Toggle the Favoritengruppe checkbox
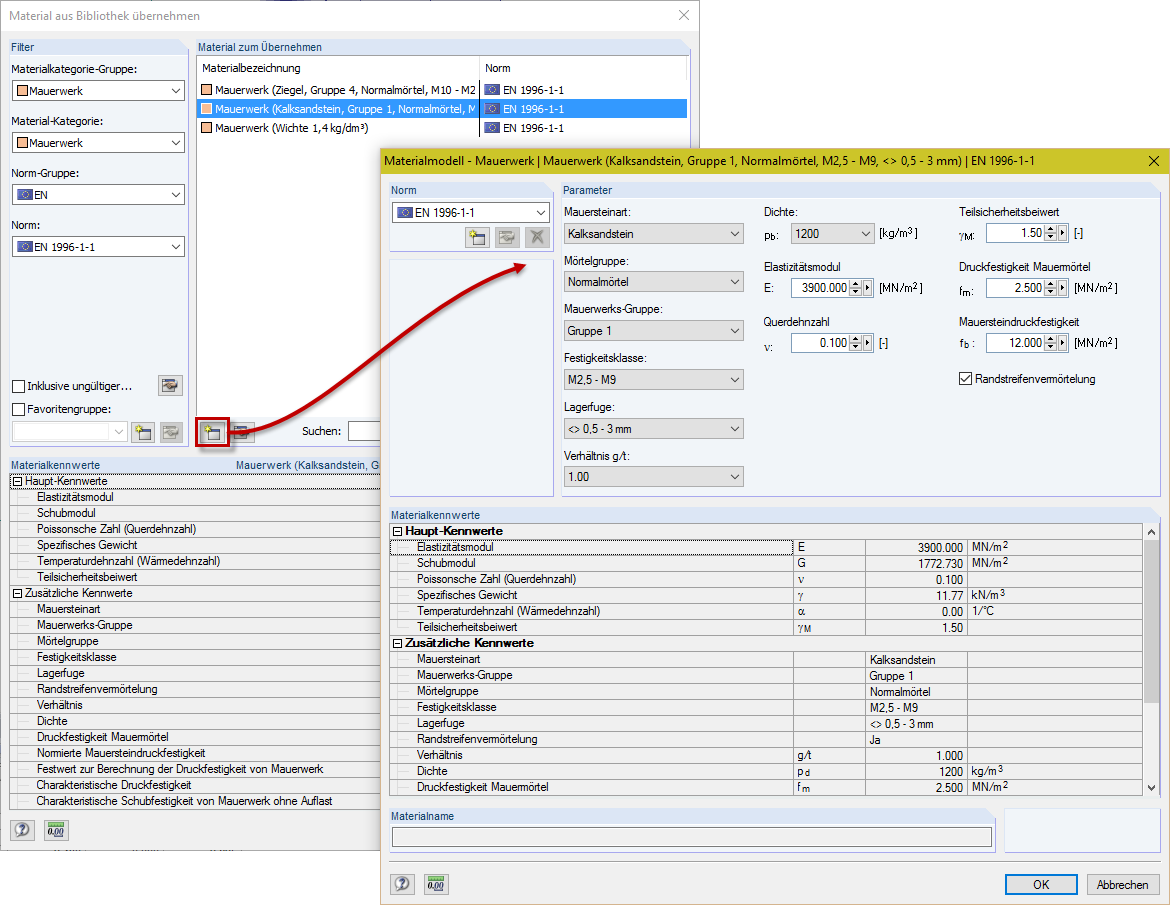Image resolution: width=1170 pixels, height=905 pixels. [19, 410]
